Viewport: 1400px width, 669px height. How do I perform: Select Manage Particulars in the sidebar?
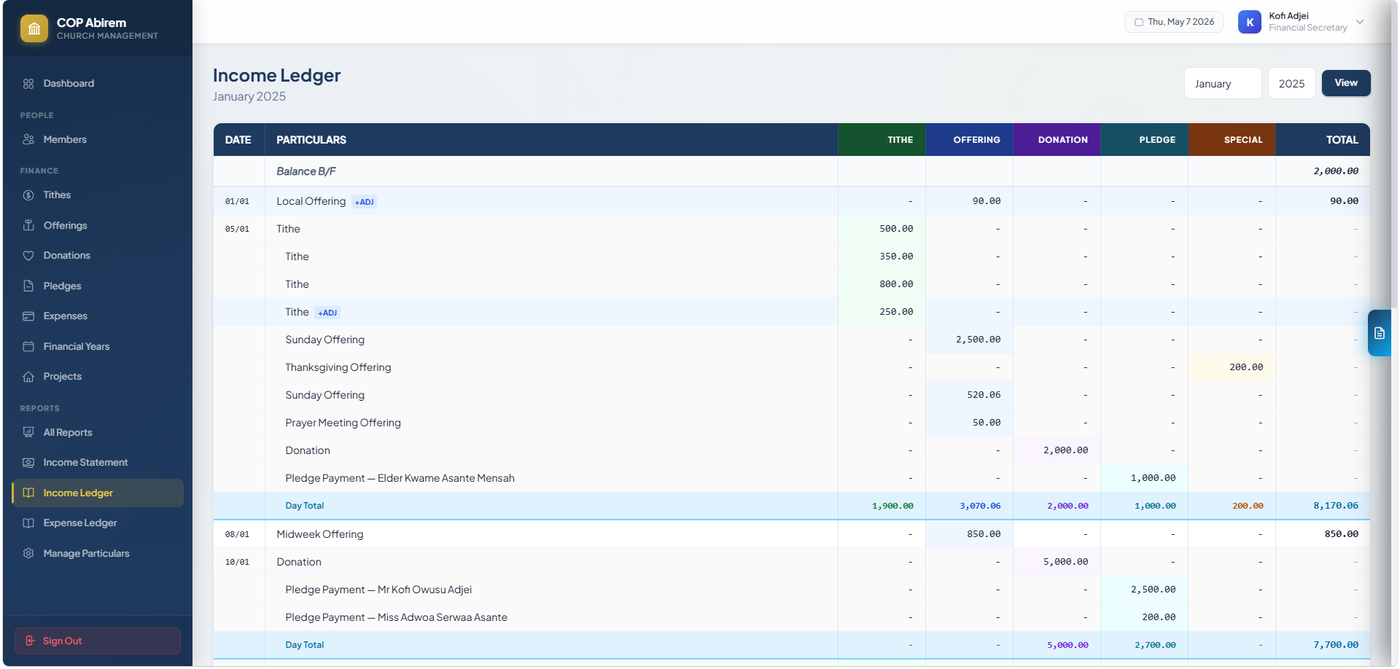tap(98, 554)
